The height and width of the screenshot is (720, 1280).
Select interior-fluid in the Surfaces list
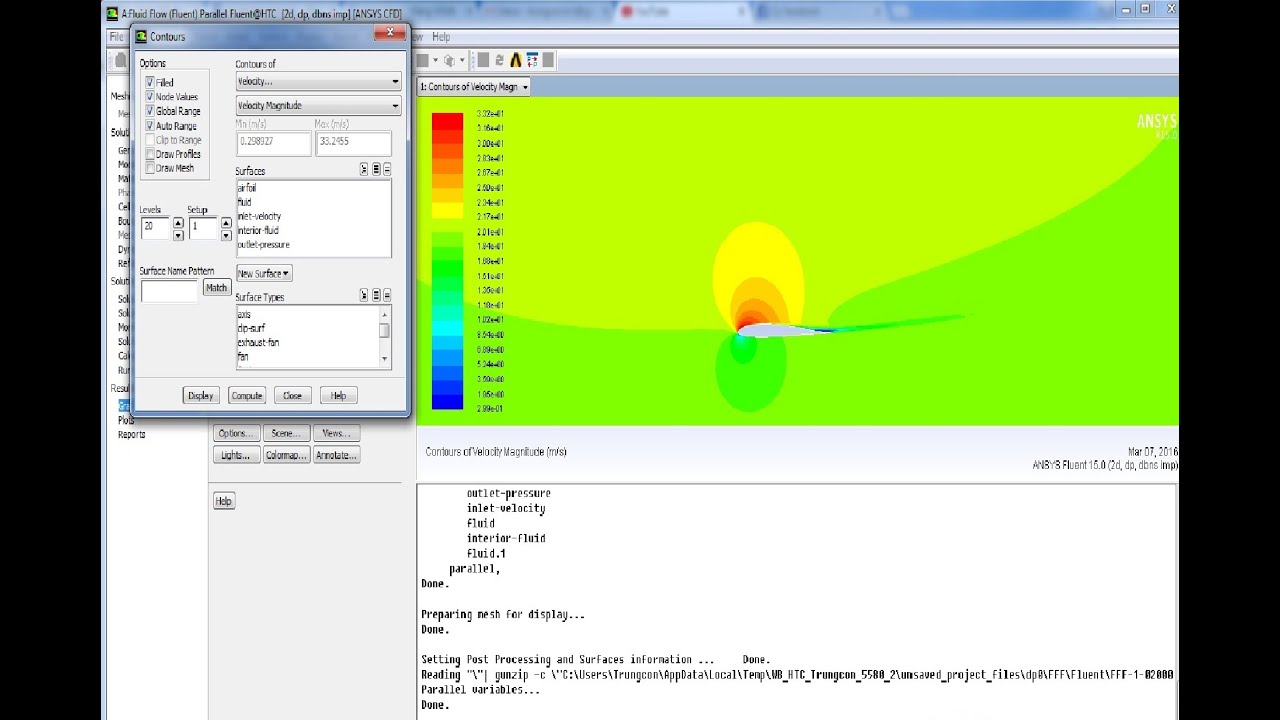click(258, 230)
